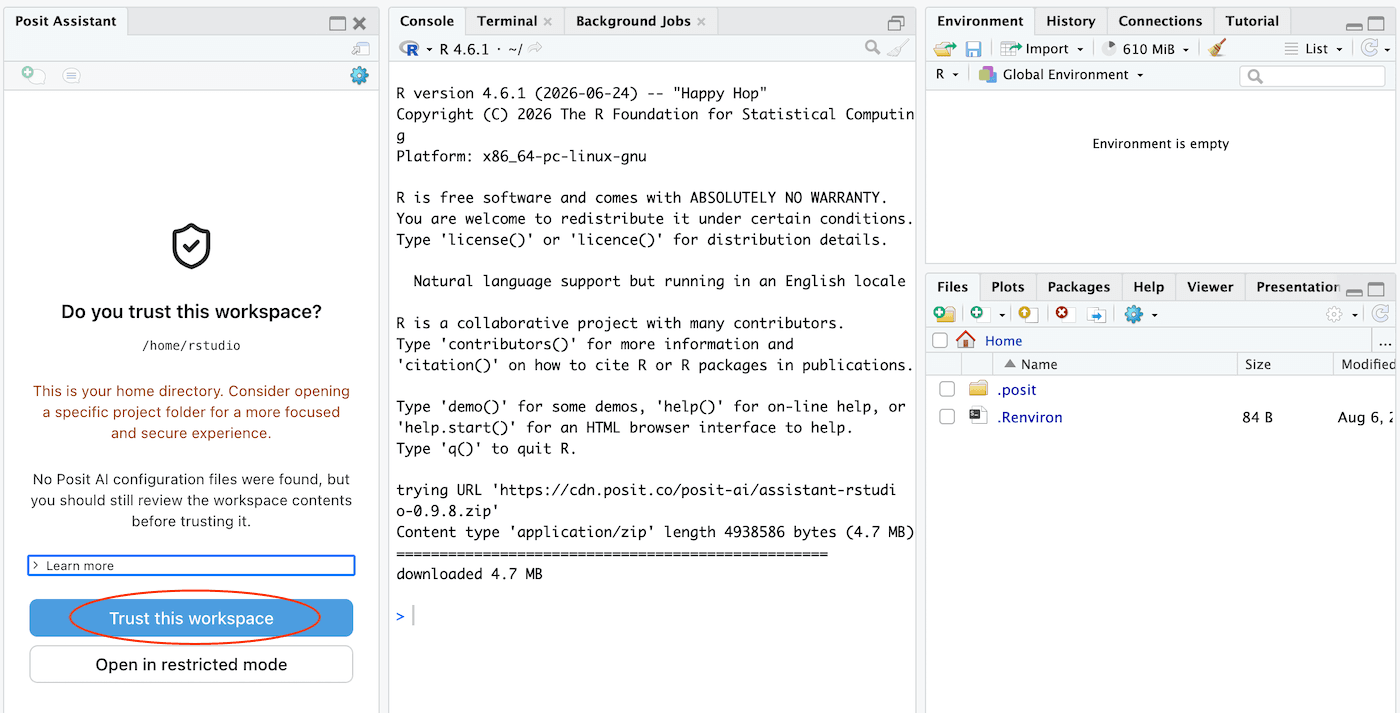This screenshot has width=1400, height=713.
Task: Close the Terminal tab
Action: [548, 22]
